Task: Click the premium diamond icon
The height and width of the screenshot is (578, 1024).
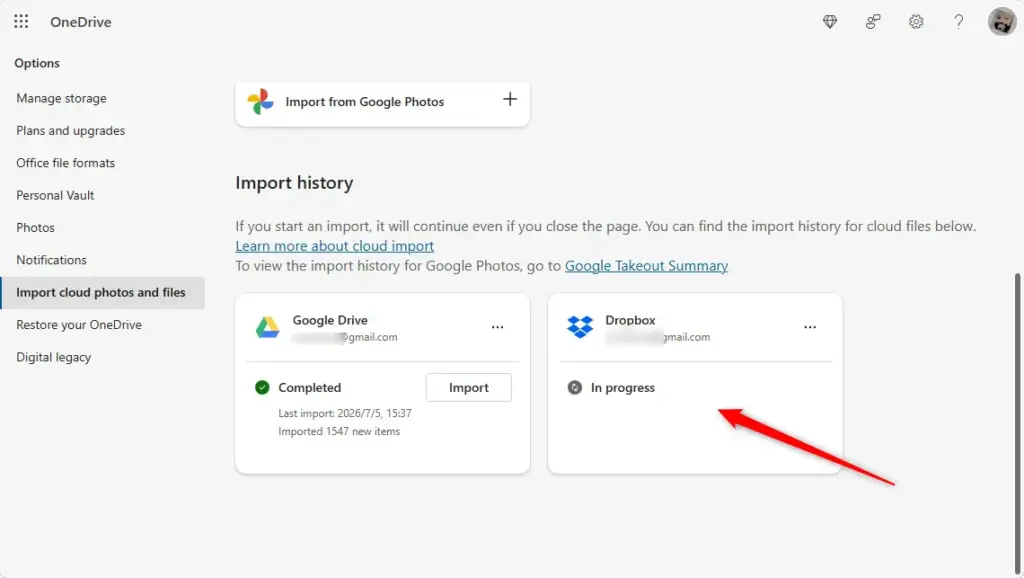Action: (830, 22)
